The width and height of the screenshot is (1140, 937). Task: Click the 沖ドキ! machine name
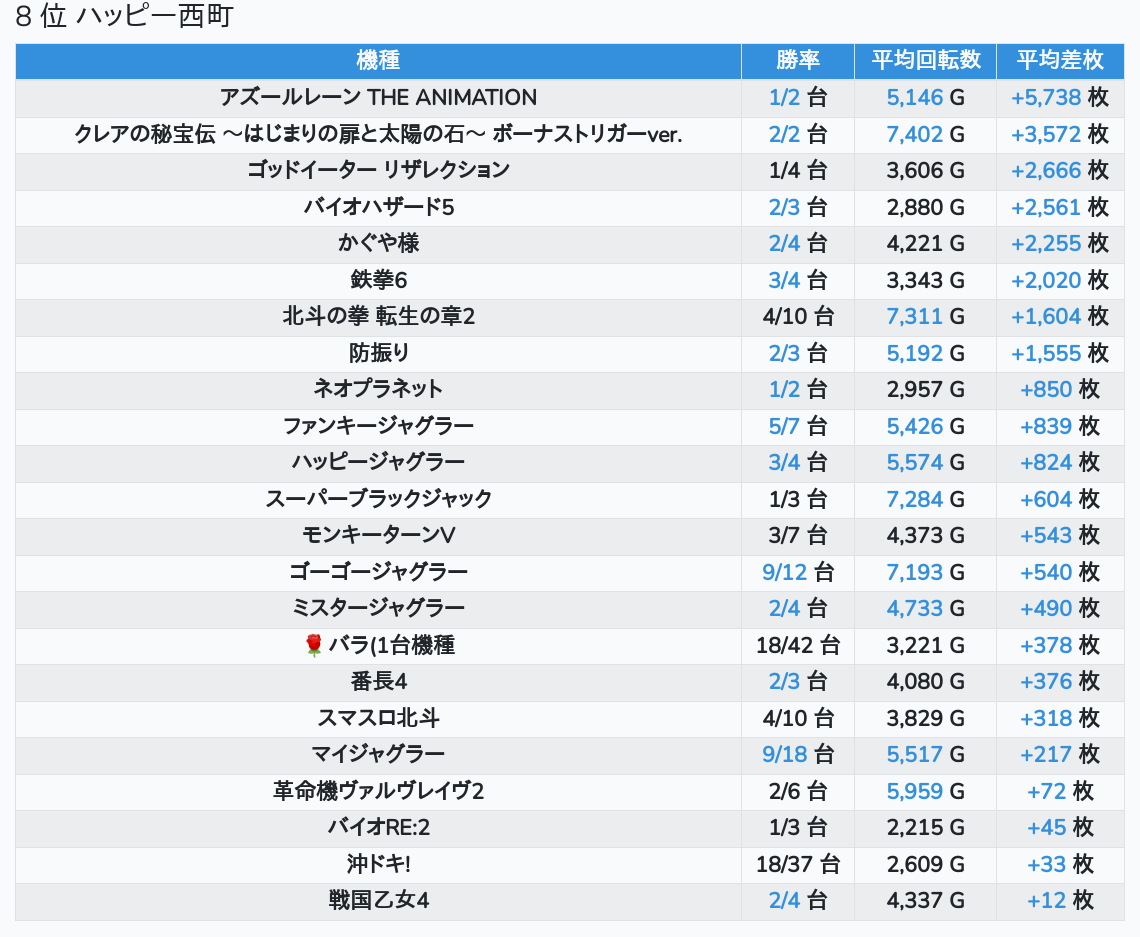(x=378, y=865)
